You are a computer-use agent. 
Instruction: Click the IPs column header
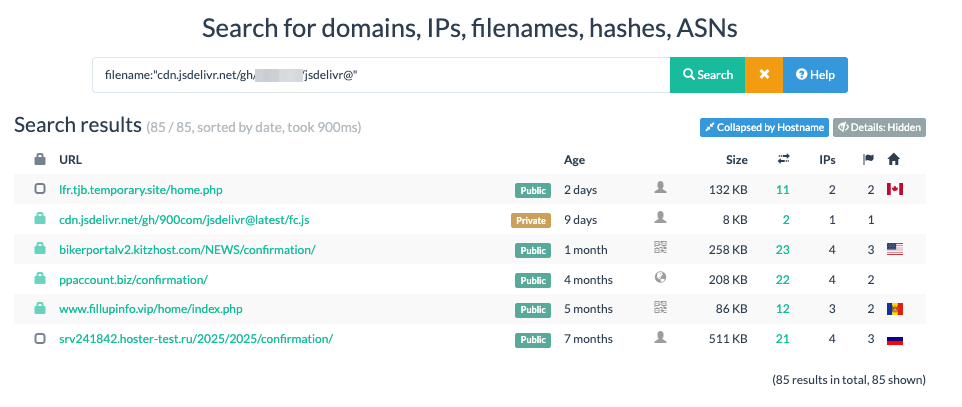(828, 160)
